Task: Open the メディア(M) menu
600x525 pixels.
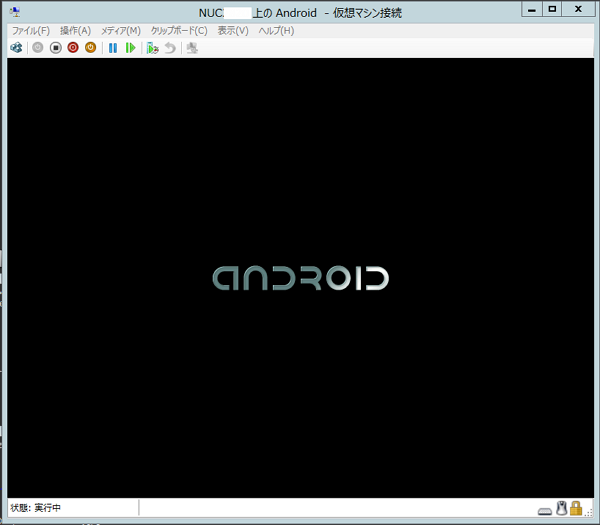Action: (121, 31)
